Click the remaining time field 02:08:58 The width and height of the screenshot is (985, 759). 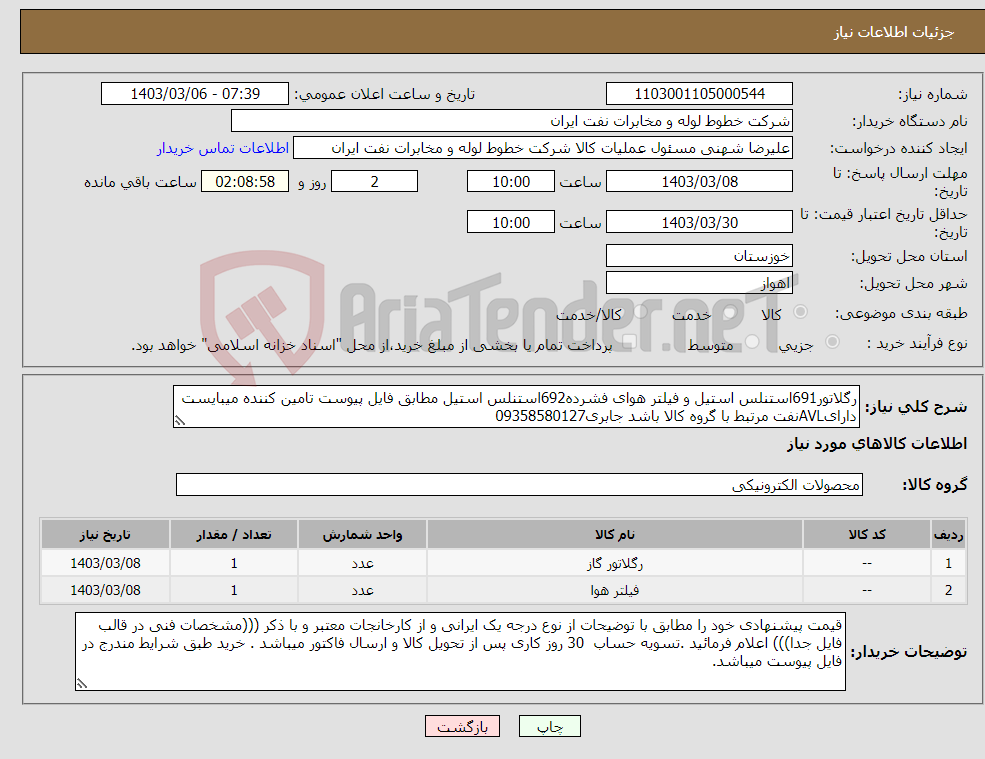(245, 182)
